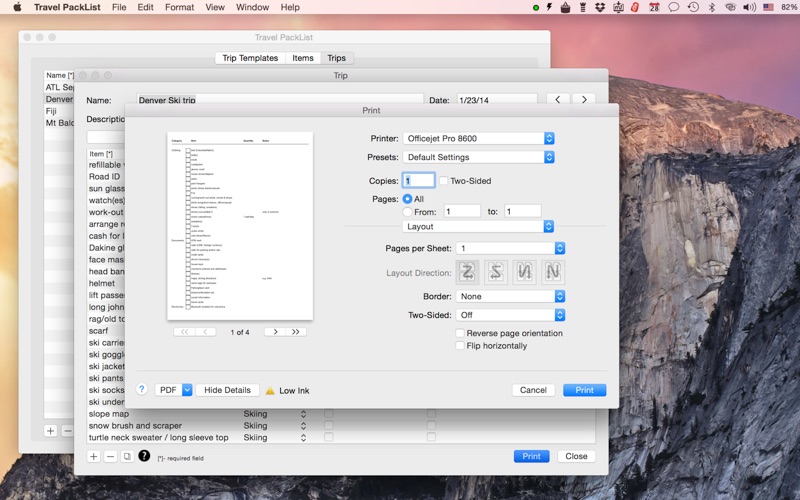Switch to Trip Templates tab
Viewport: 800px width, 500px height.
coord(250,58)
